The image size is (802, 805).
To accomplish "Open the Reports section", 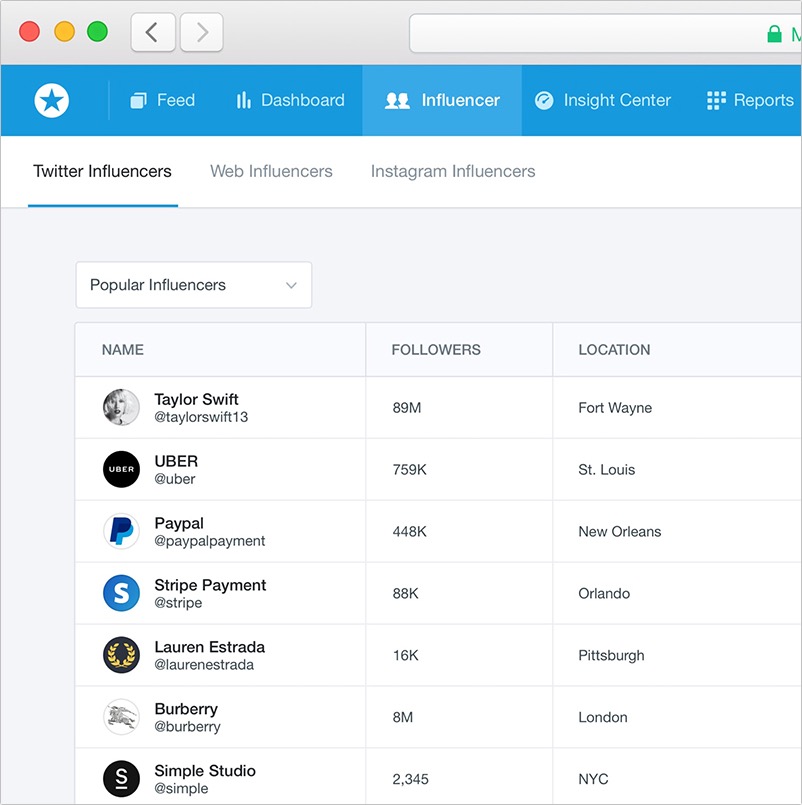I will 750,100.
